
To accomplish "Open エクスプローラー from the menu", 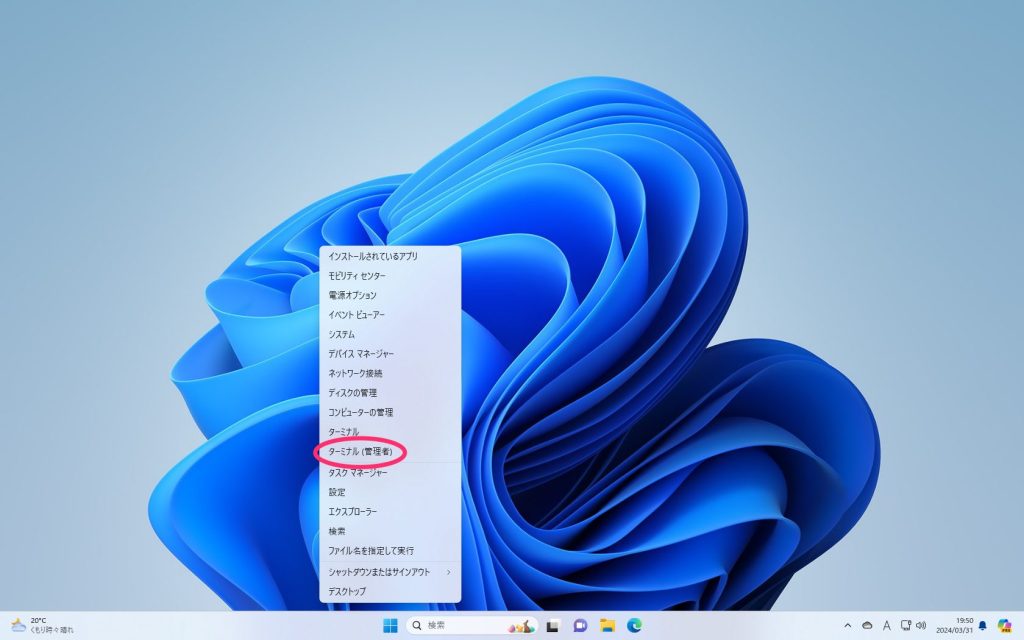I will (x=390, y=512).
